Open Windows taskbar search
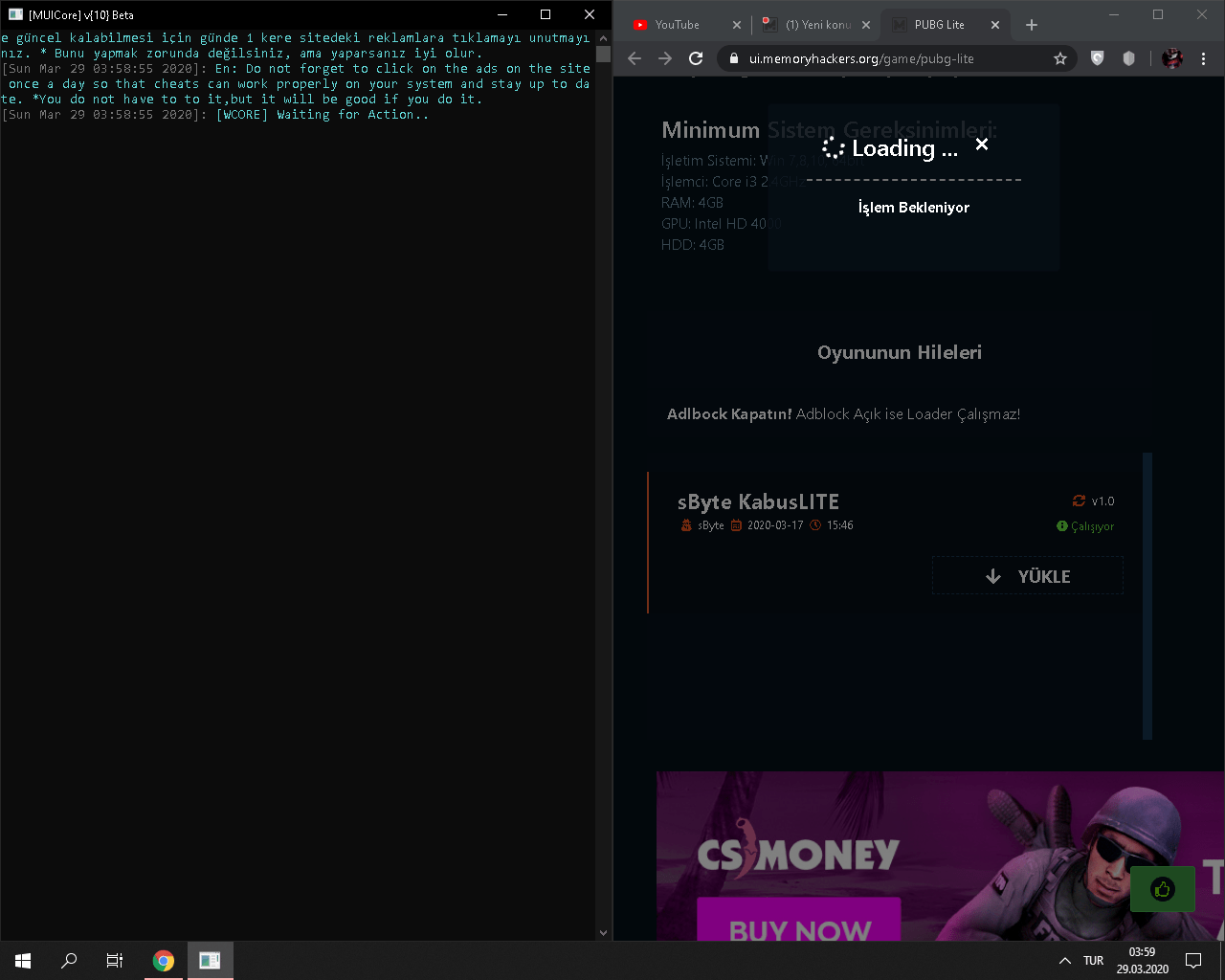 69,960
